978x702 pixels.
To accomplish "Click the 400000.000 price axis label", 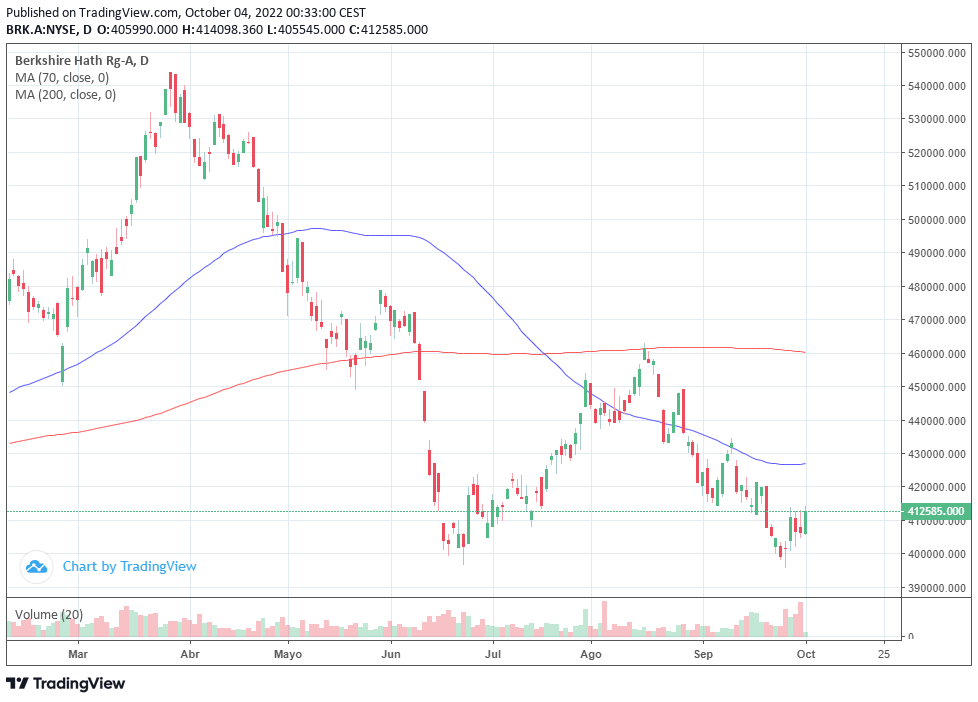I will coord(936,554).
